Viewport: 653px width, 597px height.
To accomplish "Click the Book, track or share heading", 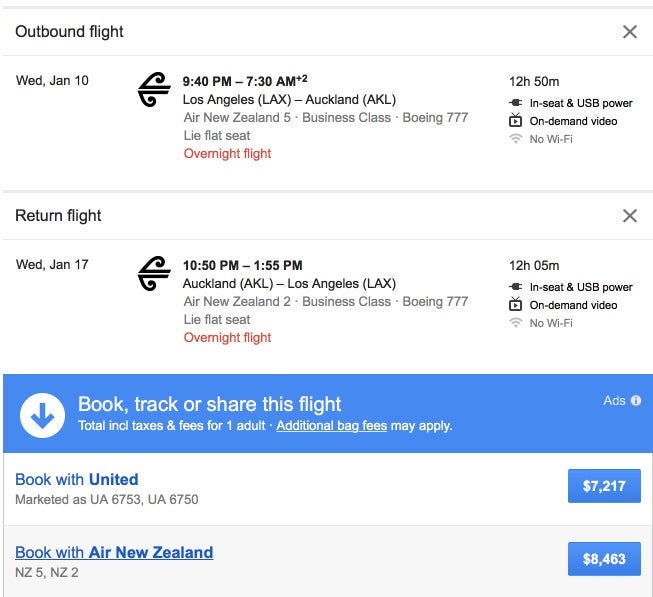I will (210, 404).
